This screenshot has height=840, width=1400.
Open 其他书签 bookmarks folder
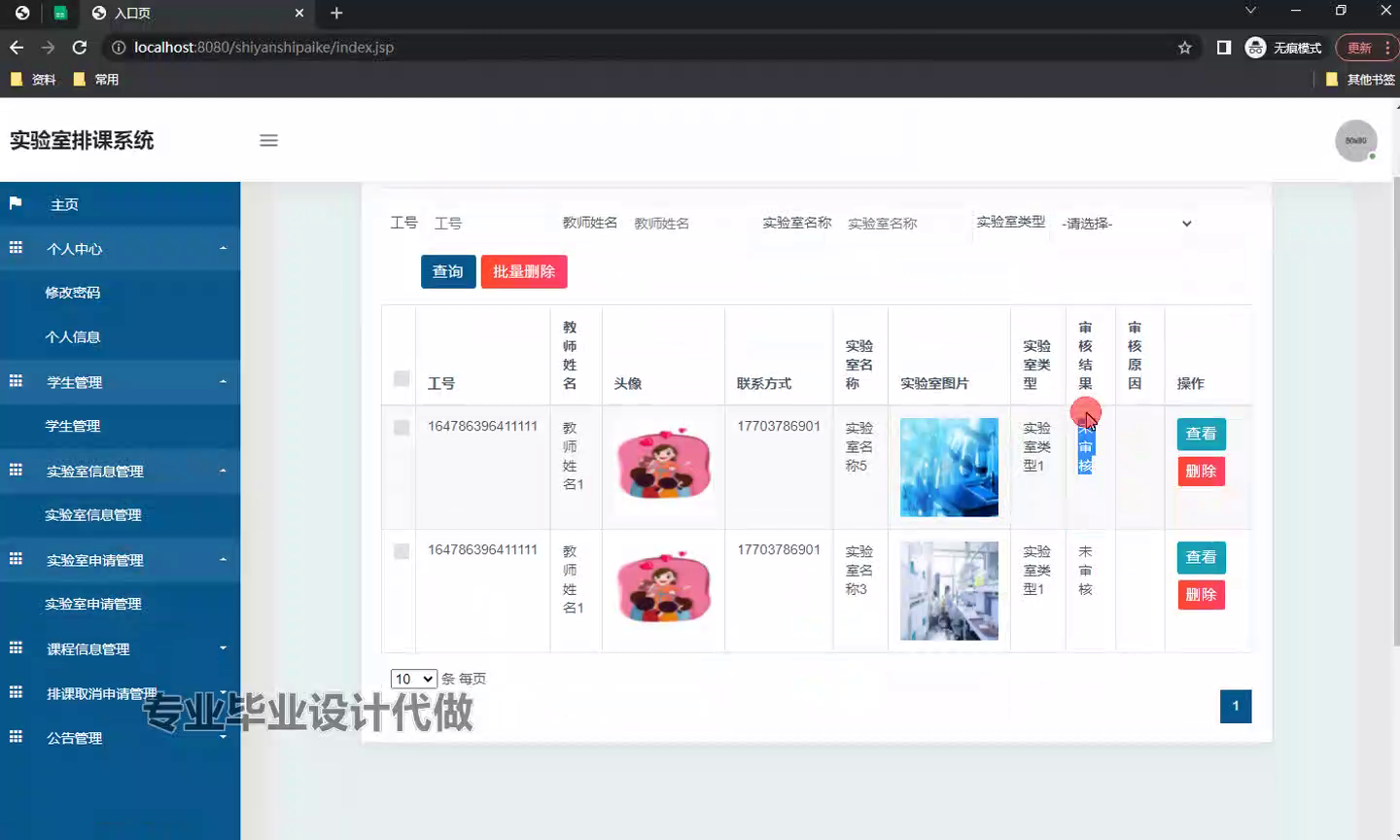(1360, 80)
